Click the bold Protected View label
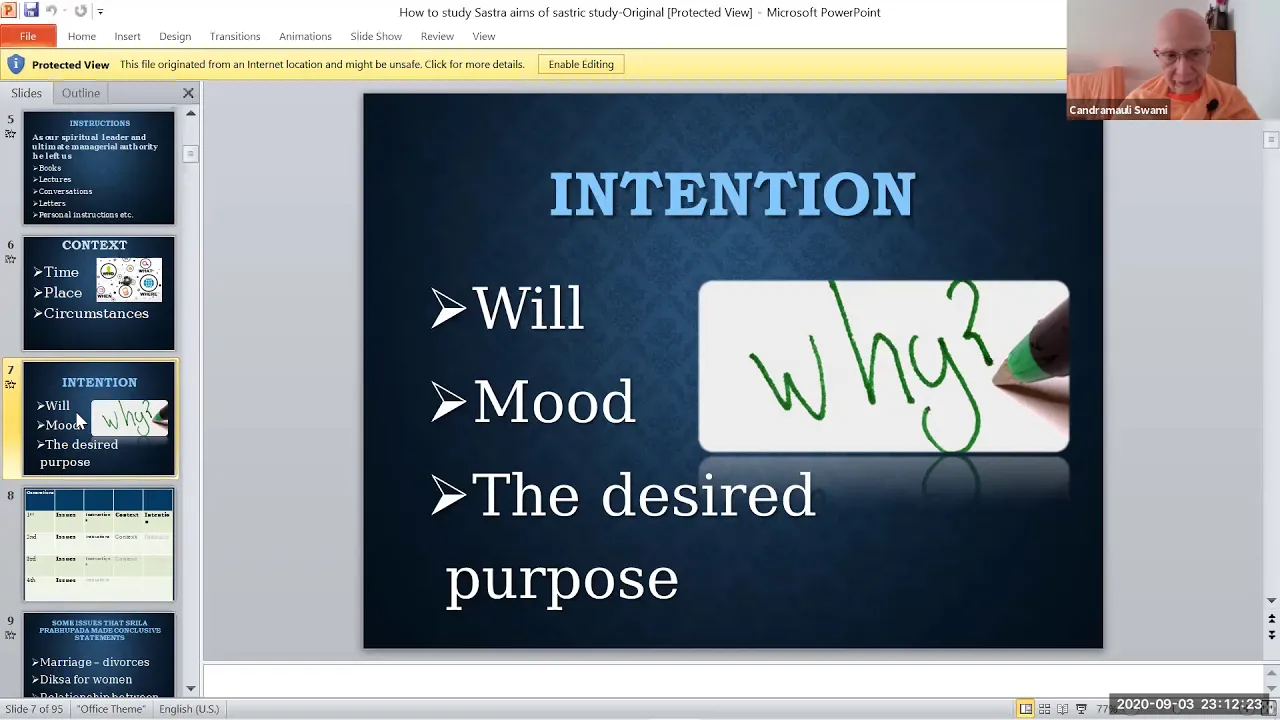Screen dimensions: 1280x720 [x=70, y=64]
